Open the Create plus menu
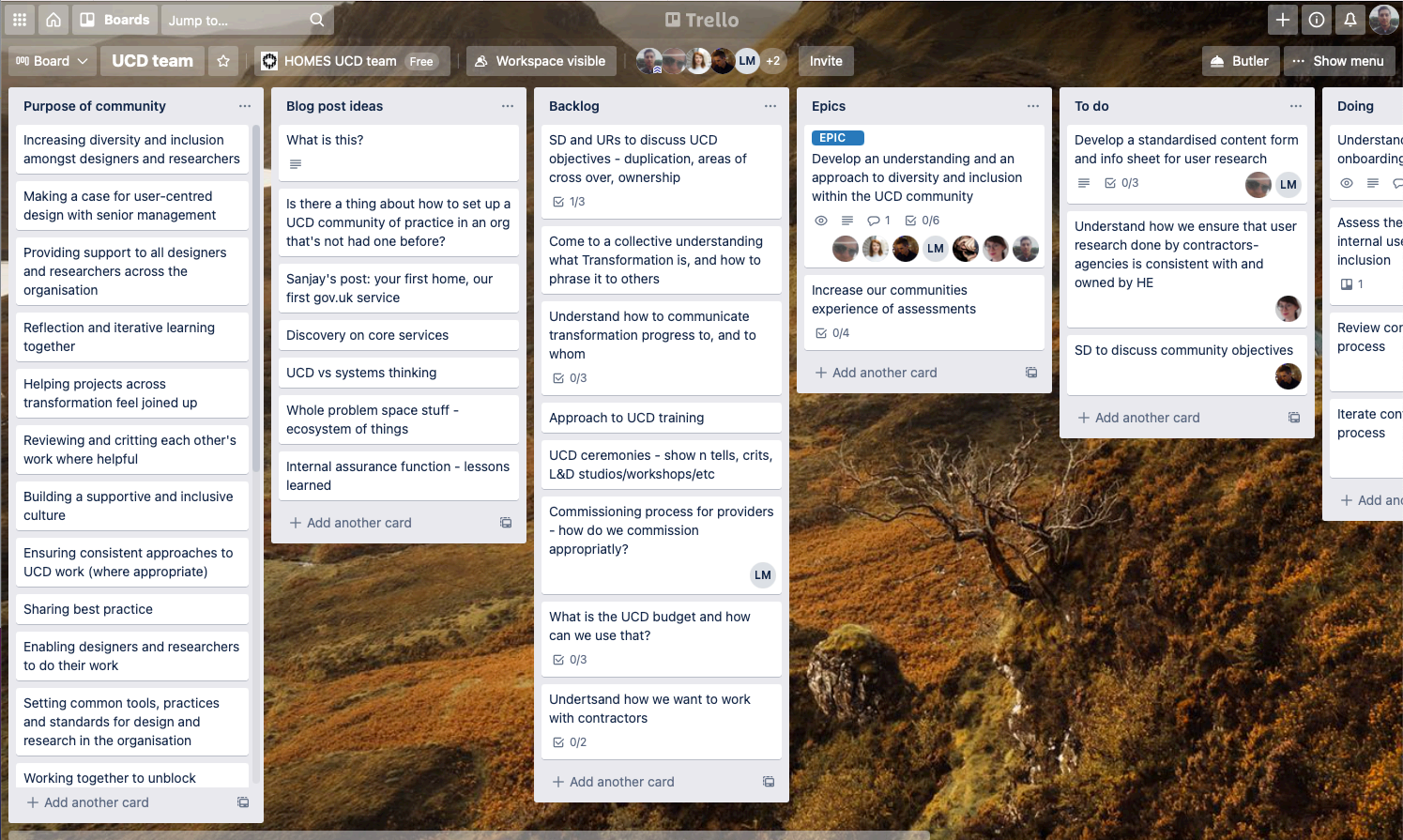This screenshot has width=1403, height=840. click(1283, 20)
